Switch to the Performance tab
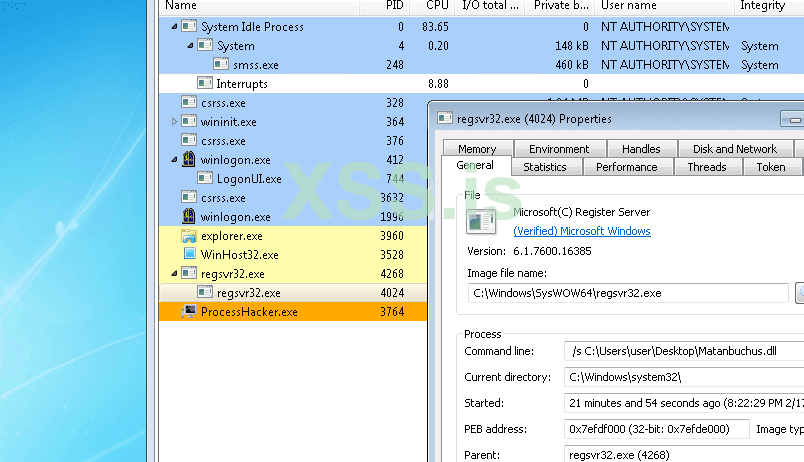Screen dimensions: 804x462 (627, 167)
